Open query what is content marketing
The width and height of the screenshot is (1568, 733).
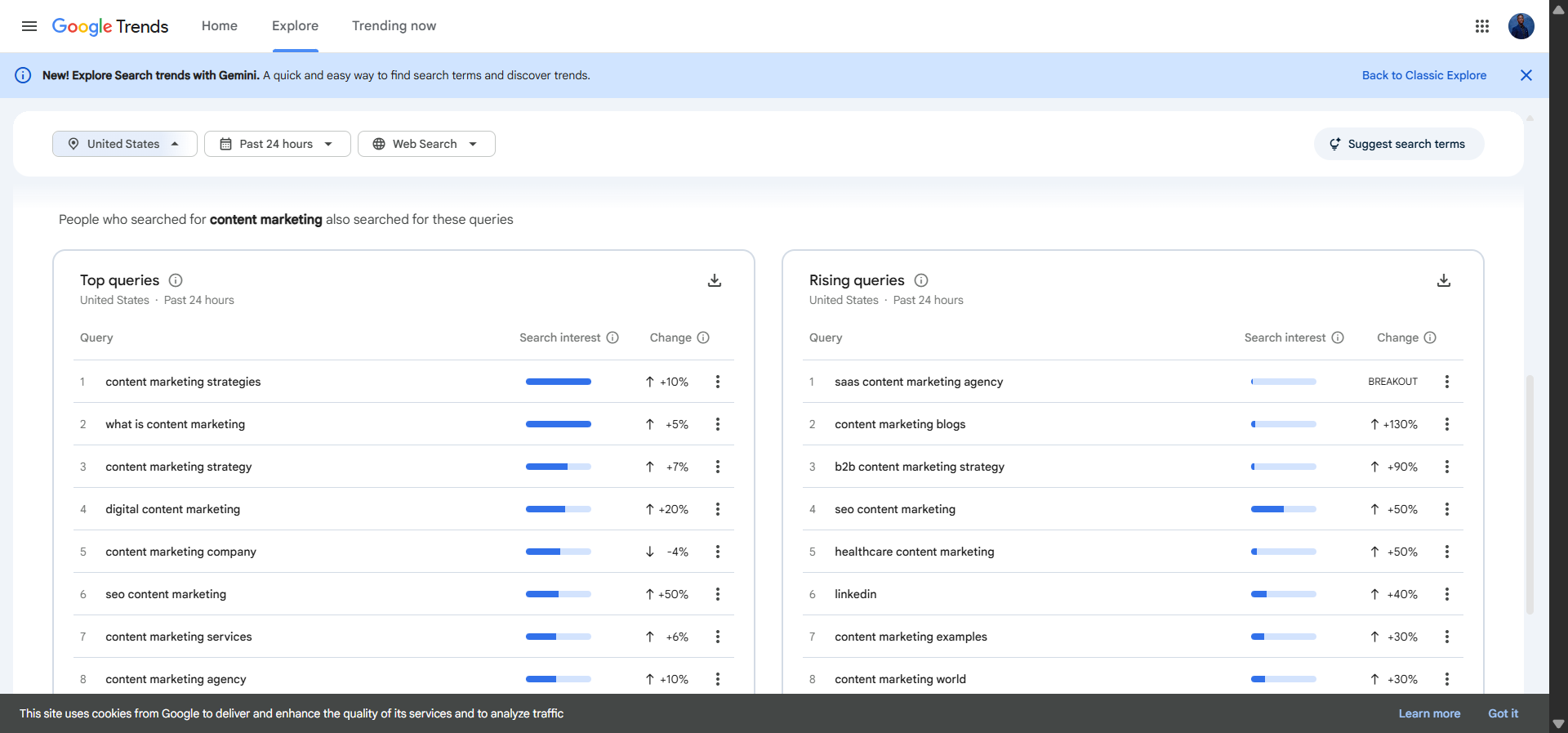(x=175, y=424)
